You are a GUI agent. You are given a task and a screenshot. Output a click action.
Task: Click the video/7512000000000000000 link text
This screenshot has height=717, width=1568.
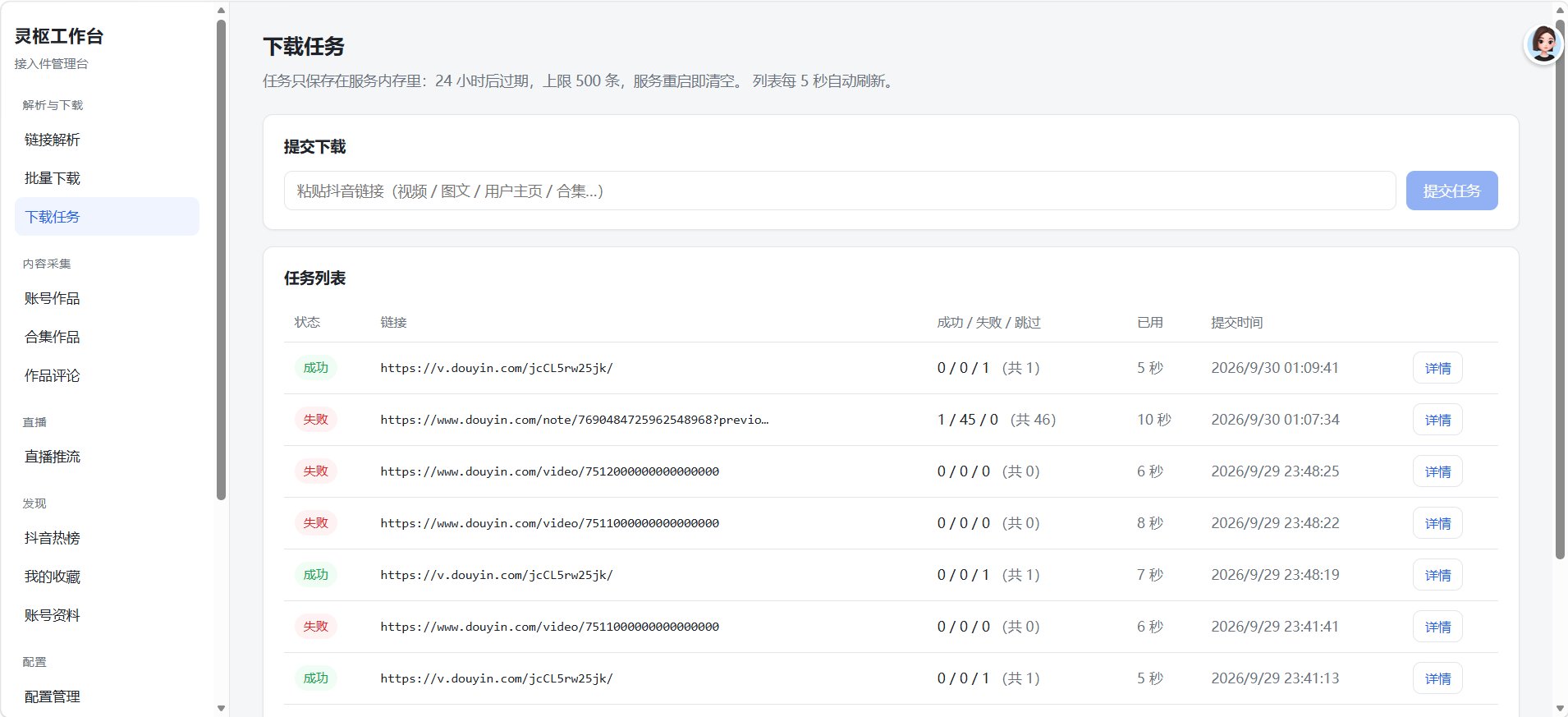[x=549, y=471]
